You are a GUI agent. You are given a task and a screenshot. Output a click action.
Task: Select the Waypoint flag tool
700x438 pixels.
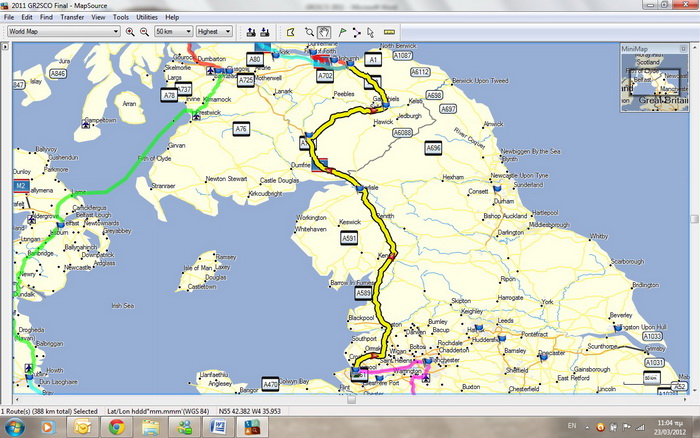tap(340, 32)
